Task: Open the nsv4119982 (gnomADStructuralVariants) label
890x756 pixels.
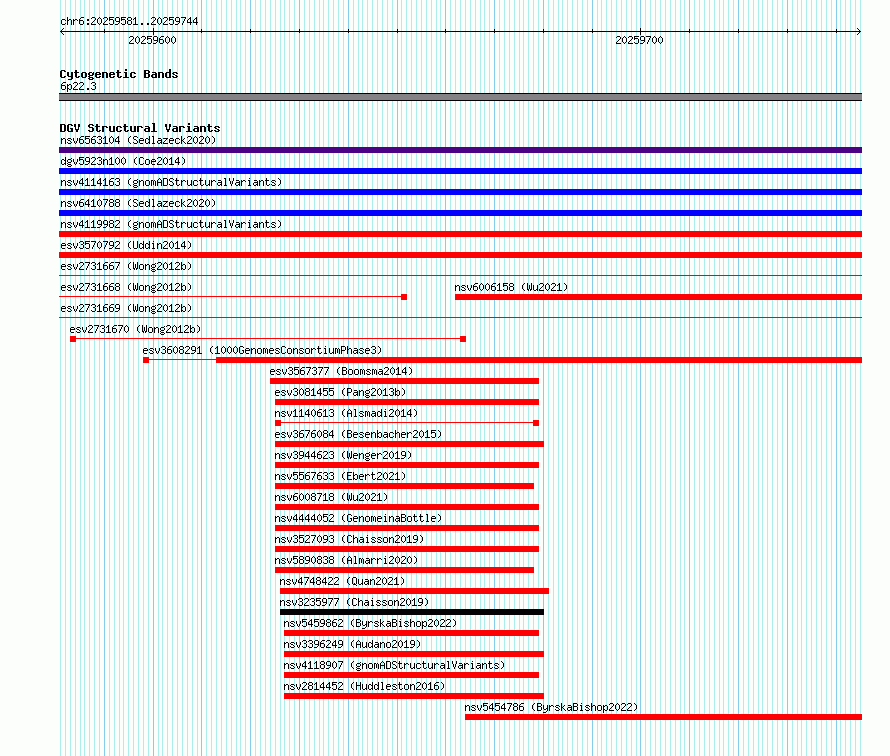Action: pos(171,224)
